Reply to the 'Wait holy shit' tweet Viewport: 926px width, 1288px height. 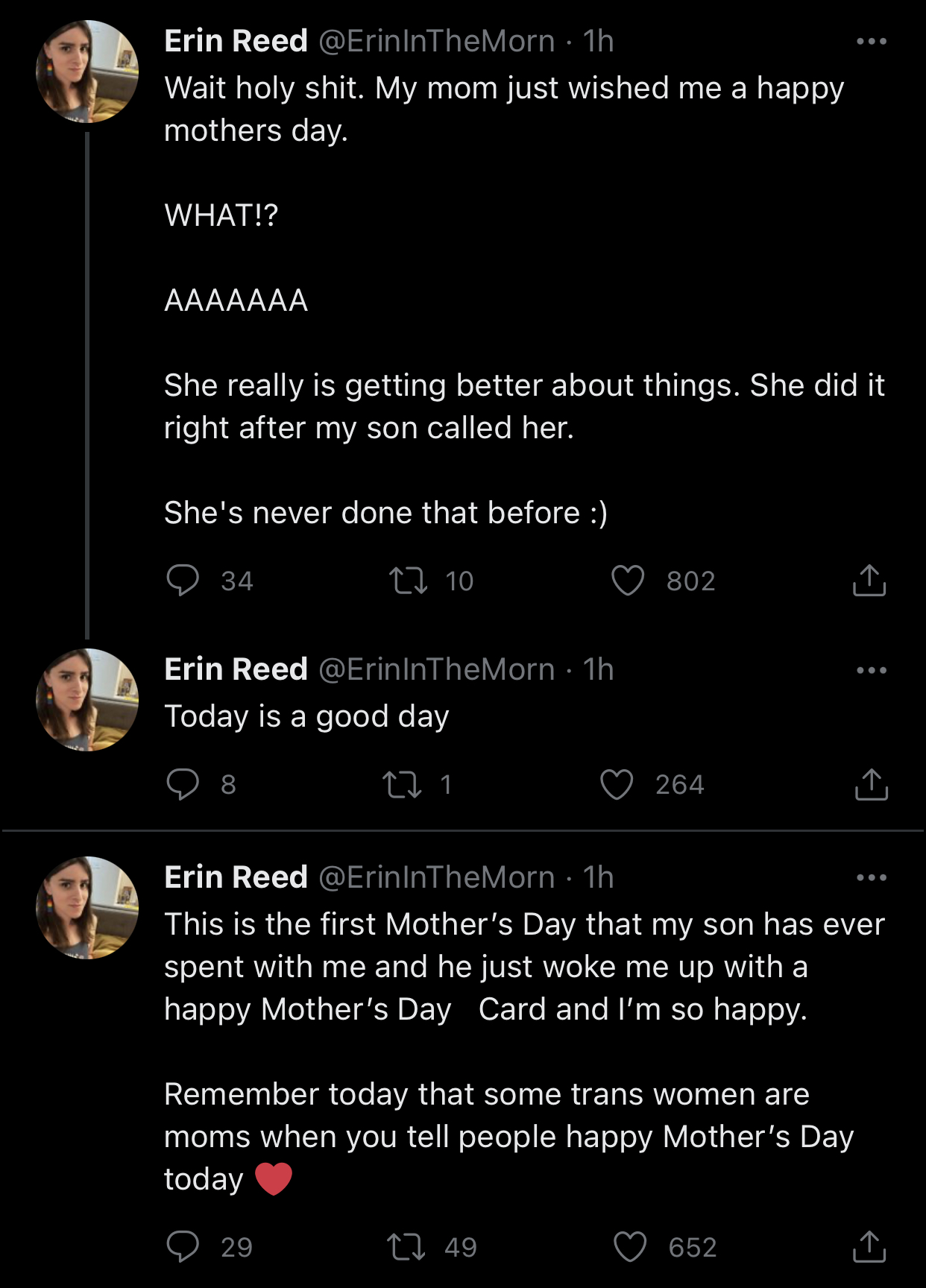[183, 581]
